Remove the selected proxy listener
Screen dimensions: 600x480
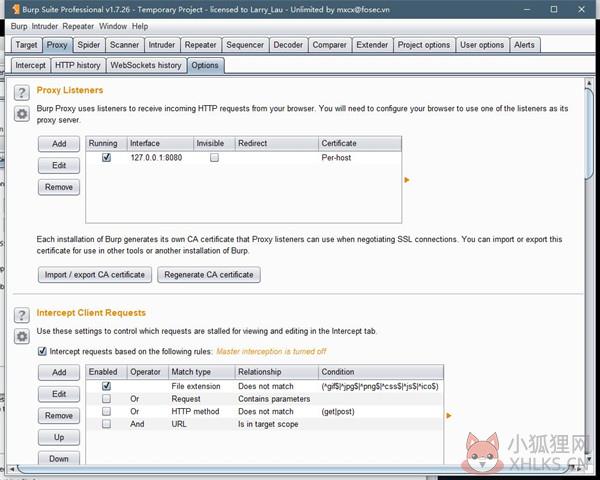tap(59, 187)
